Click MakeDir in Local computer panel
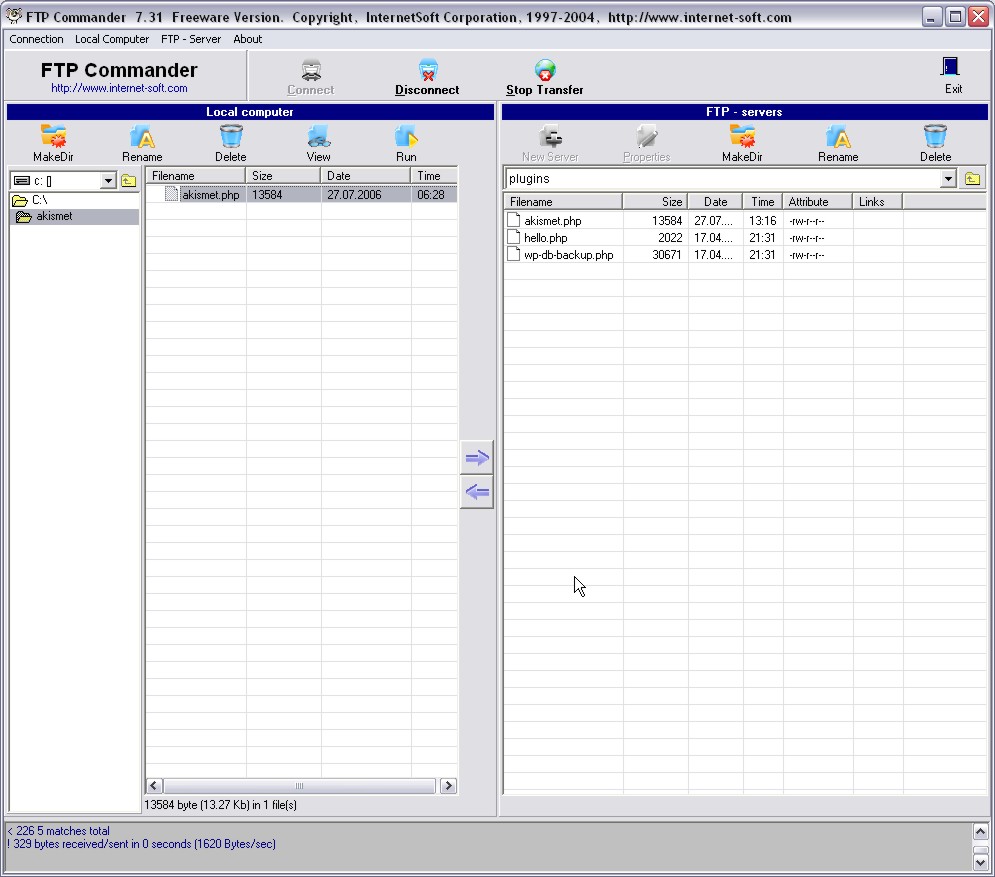The height and width of the screenshot is (877, 995). coord(53,143)
